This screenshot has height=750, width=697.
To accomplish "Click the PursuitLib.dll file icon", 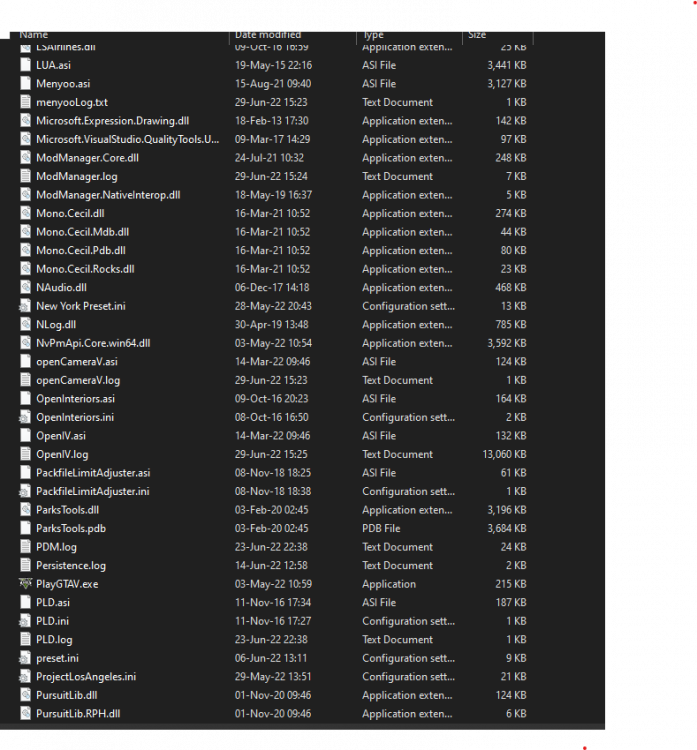I will point(25,695).
